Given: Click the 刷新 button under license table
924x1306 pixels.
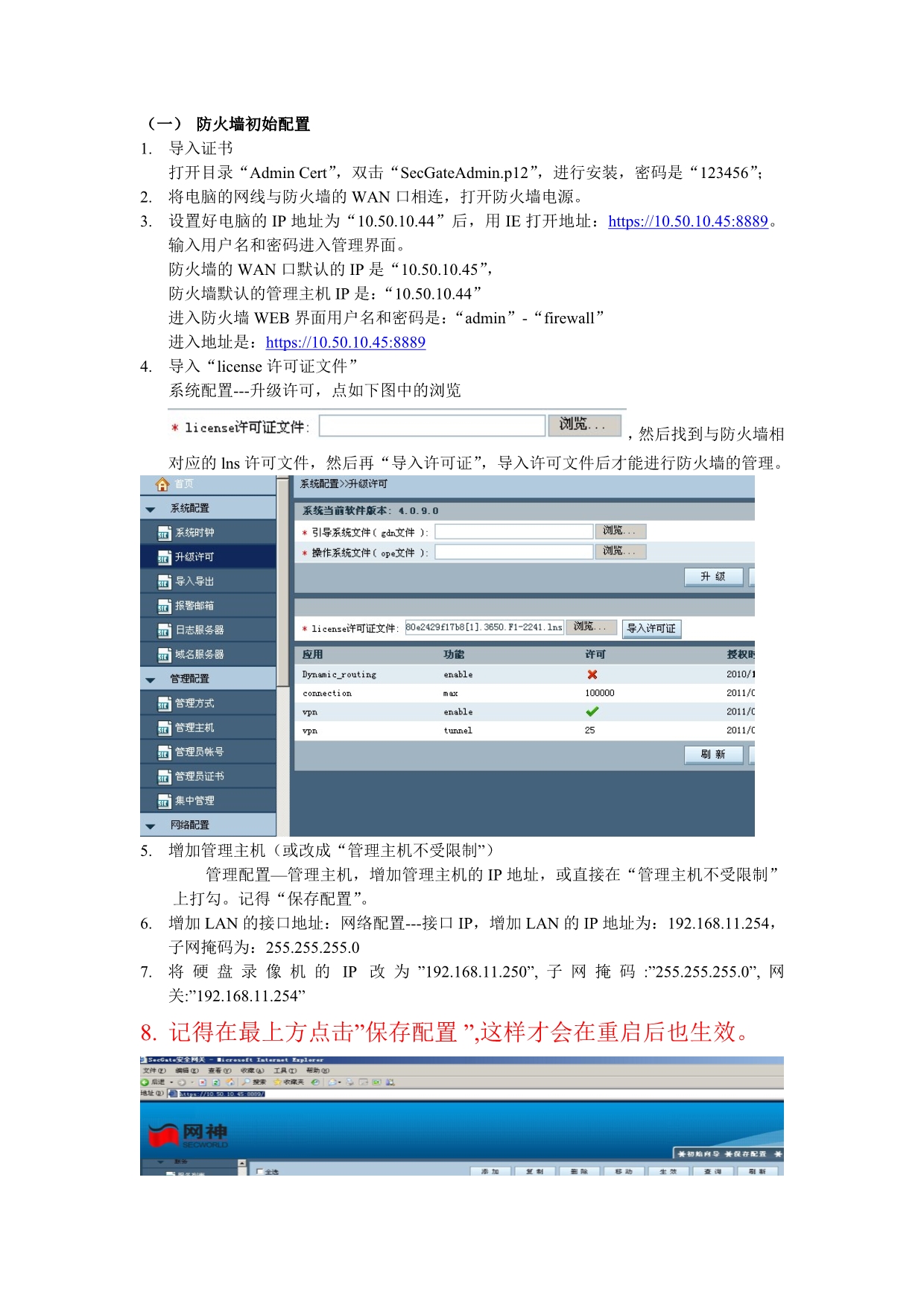Looking at the screenshot, I should pos(714,755).
